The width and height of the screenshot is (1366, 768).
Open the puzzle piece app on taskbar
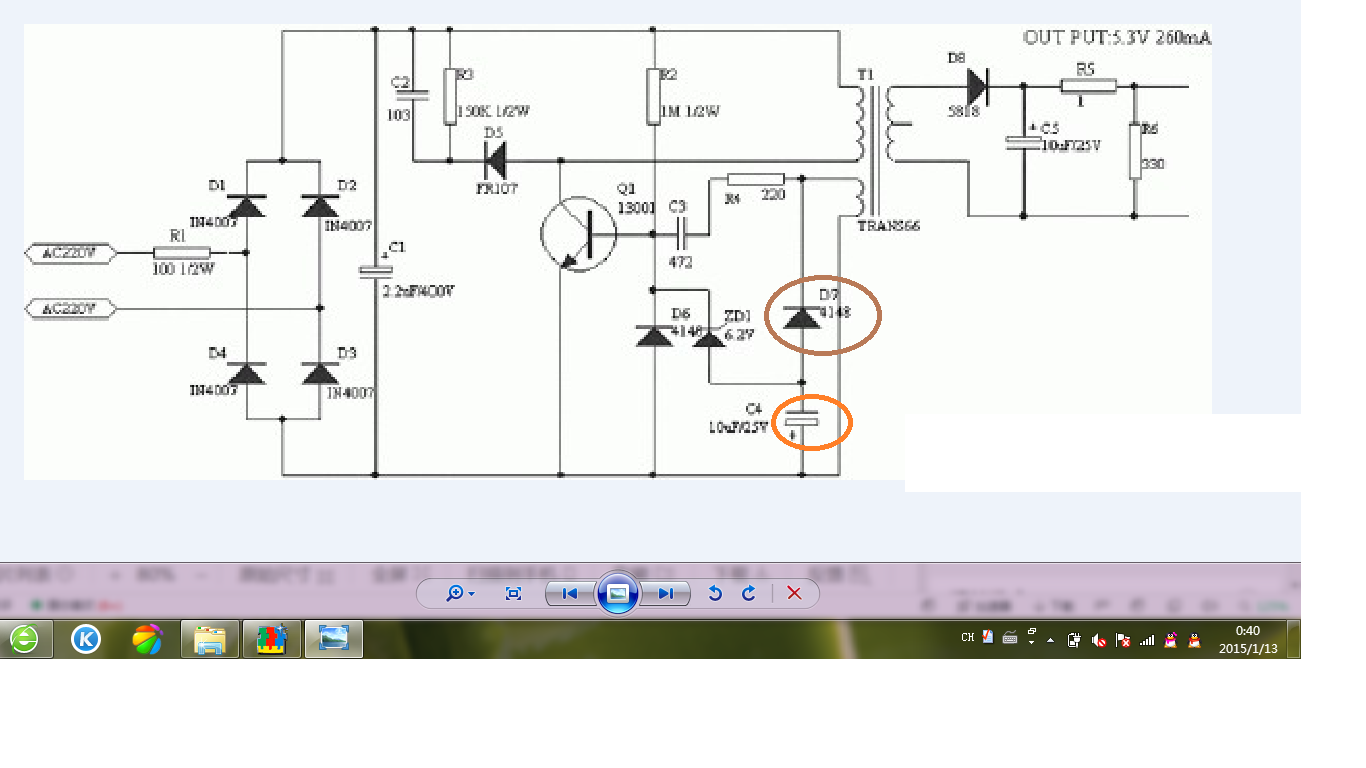click(x=272, y=638)
